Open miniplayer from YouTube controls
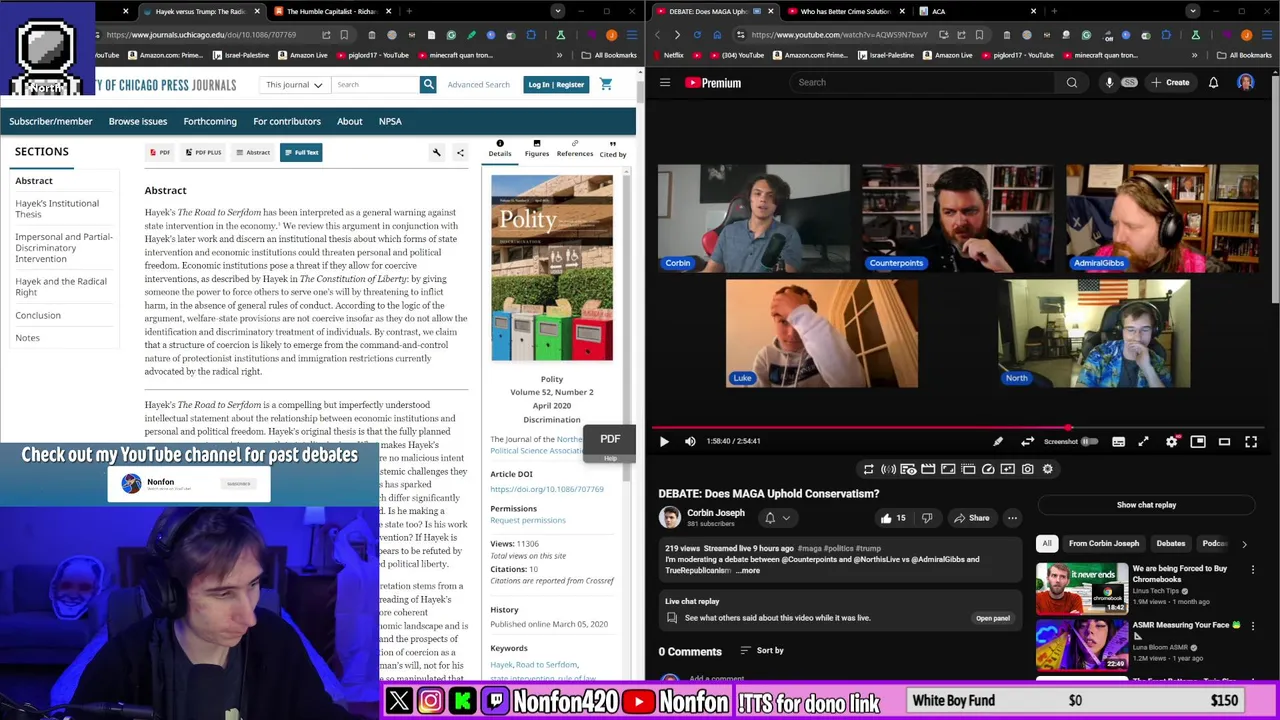1280x720 pixels. (1198, 441)
